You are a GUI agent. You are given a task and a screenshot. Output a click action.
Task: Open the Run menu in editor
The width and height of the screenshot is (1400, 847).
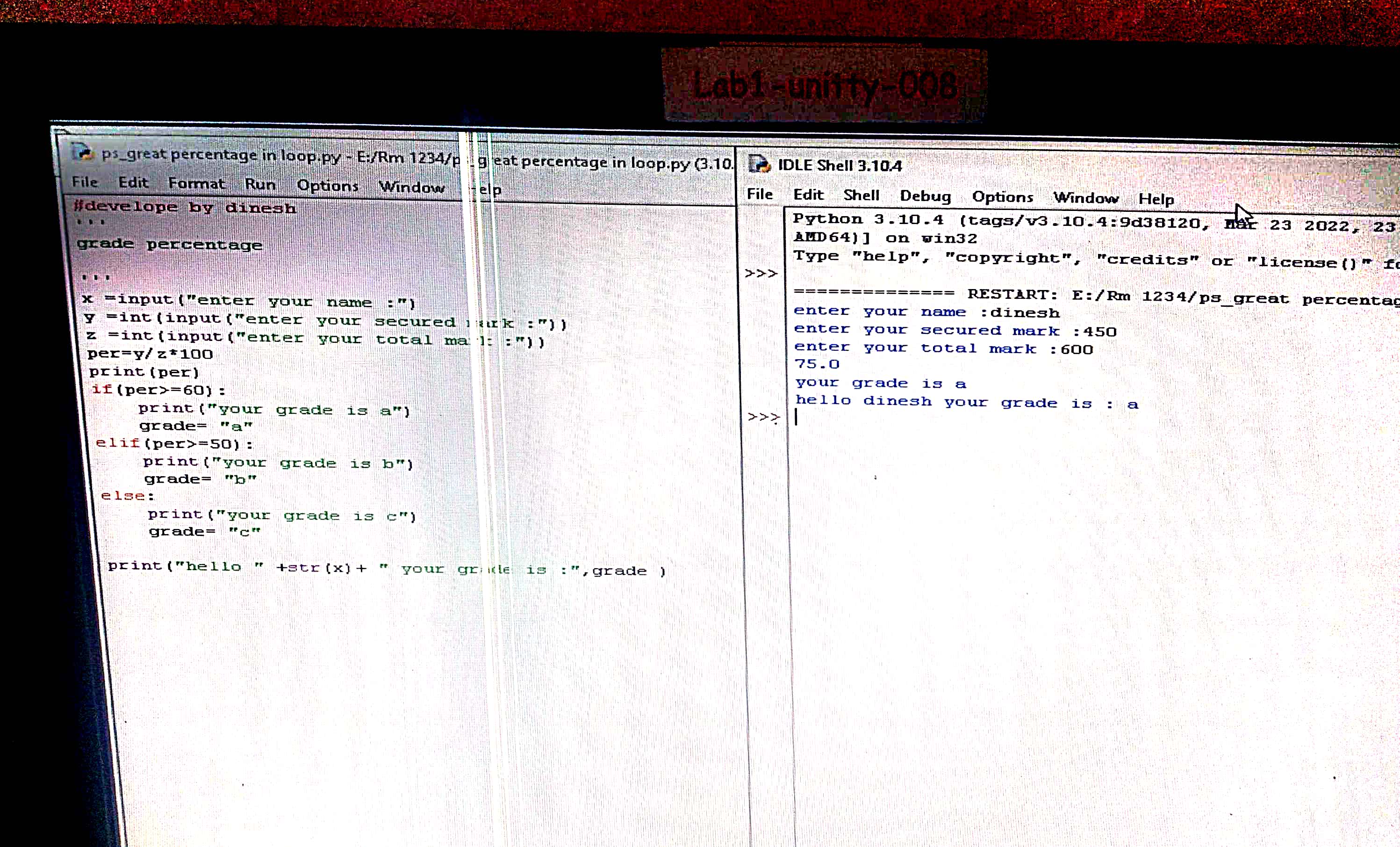260,185
